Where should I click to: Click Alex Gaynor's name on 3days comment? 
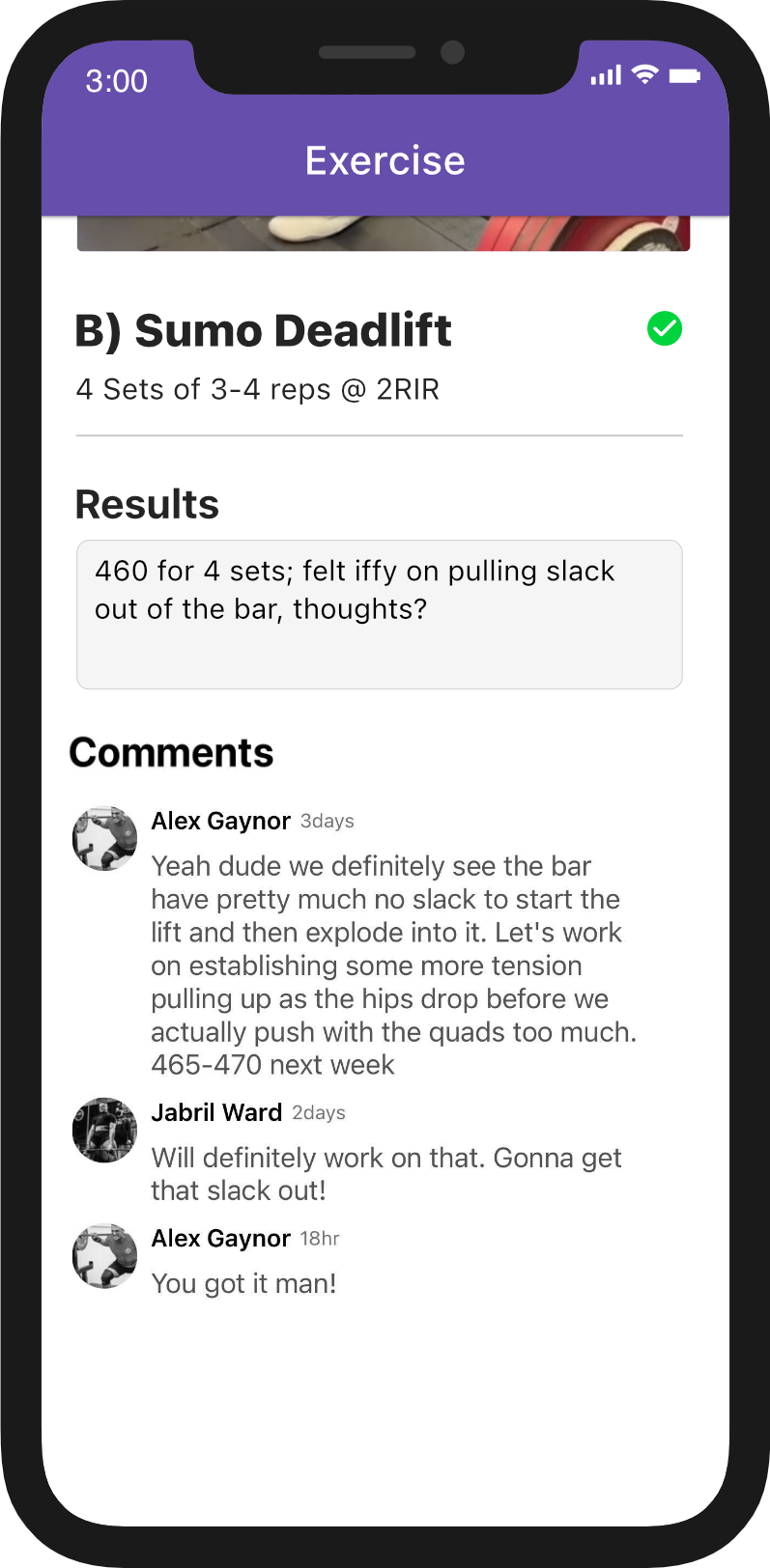(220, 821)
